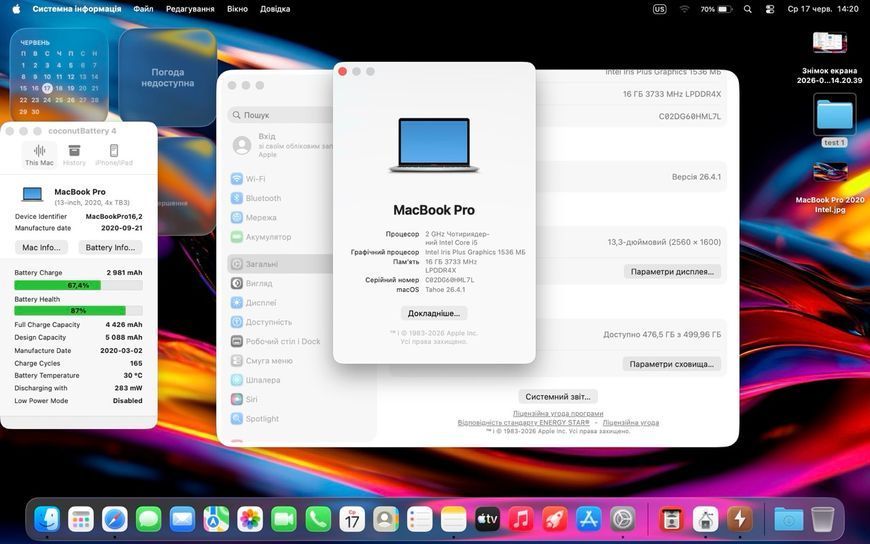Open Music app in Dock
Image resolution: width=870 pixels, height=544 pixels.
pyautogui.click(x=521, y=520)
